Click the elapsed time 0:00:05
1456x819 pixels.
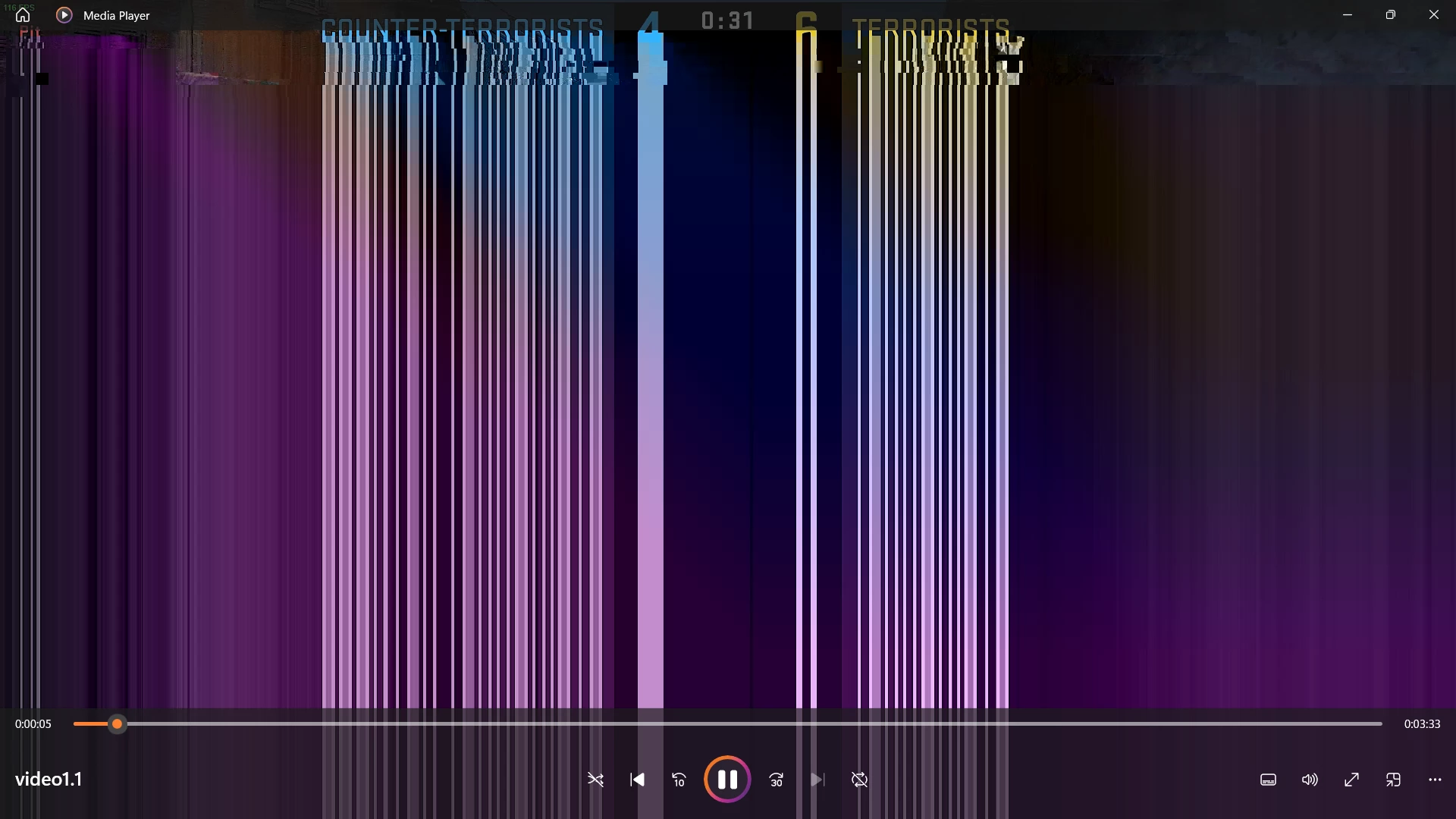[x=33, y=724]
